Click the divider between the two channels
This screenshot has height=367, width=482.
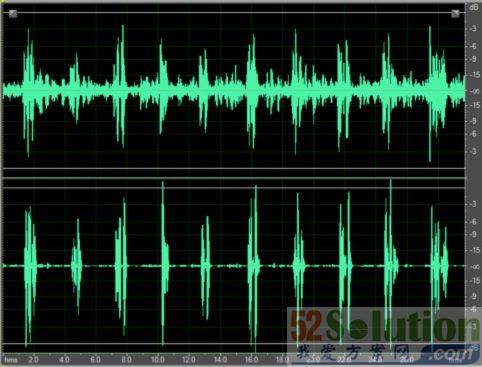point(233,178)
